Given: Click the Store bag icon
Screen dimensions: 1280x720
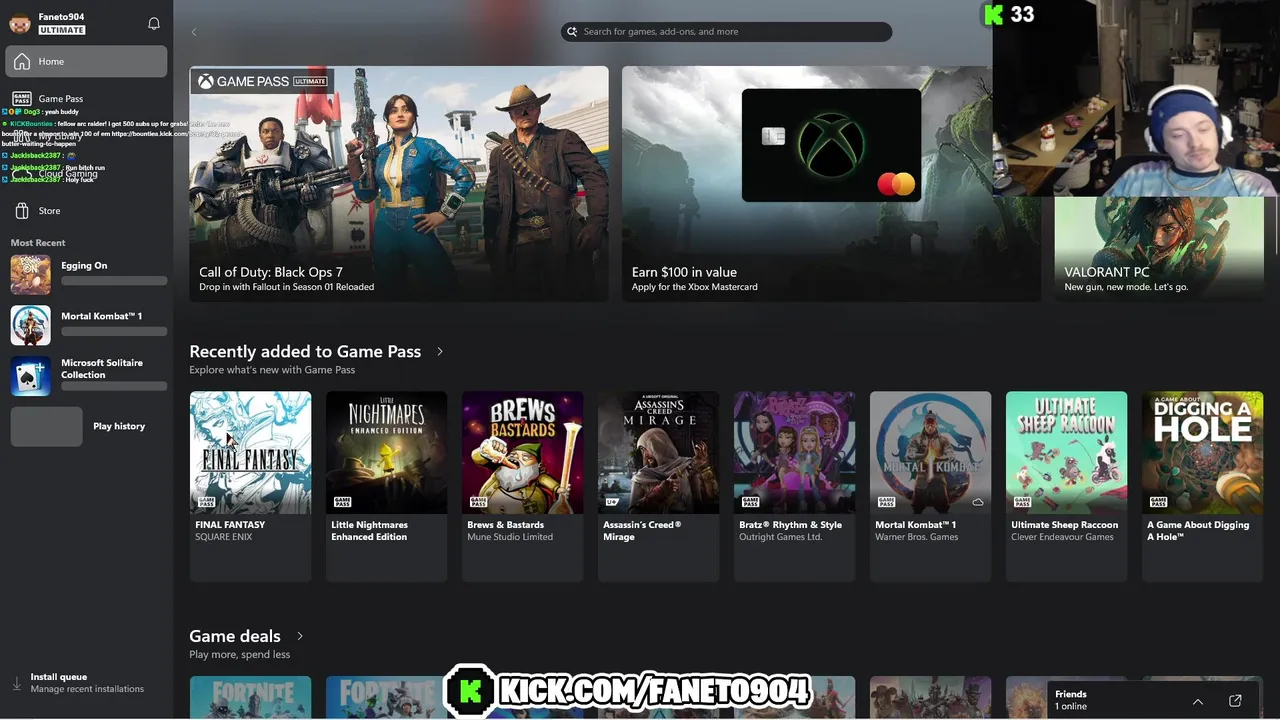Looking at the screenshot, I should coord(22,211).
